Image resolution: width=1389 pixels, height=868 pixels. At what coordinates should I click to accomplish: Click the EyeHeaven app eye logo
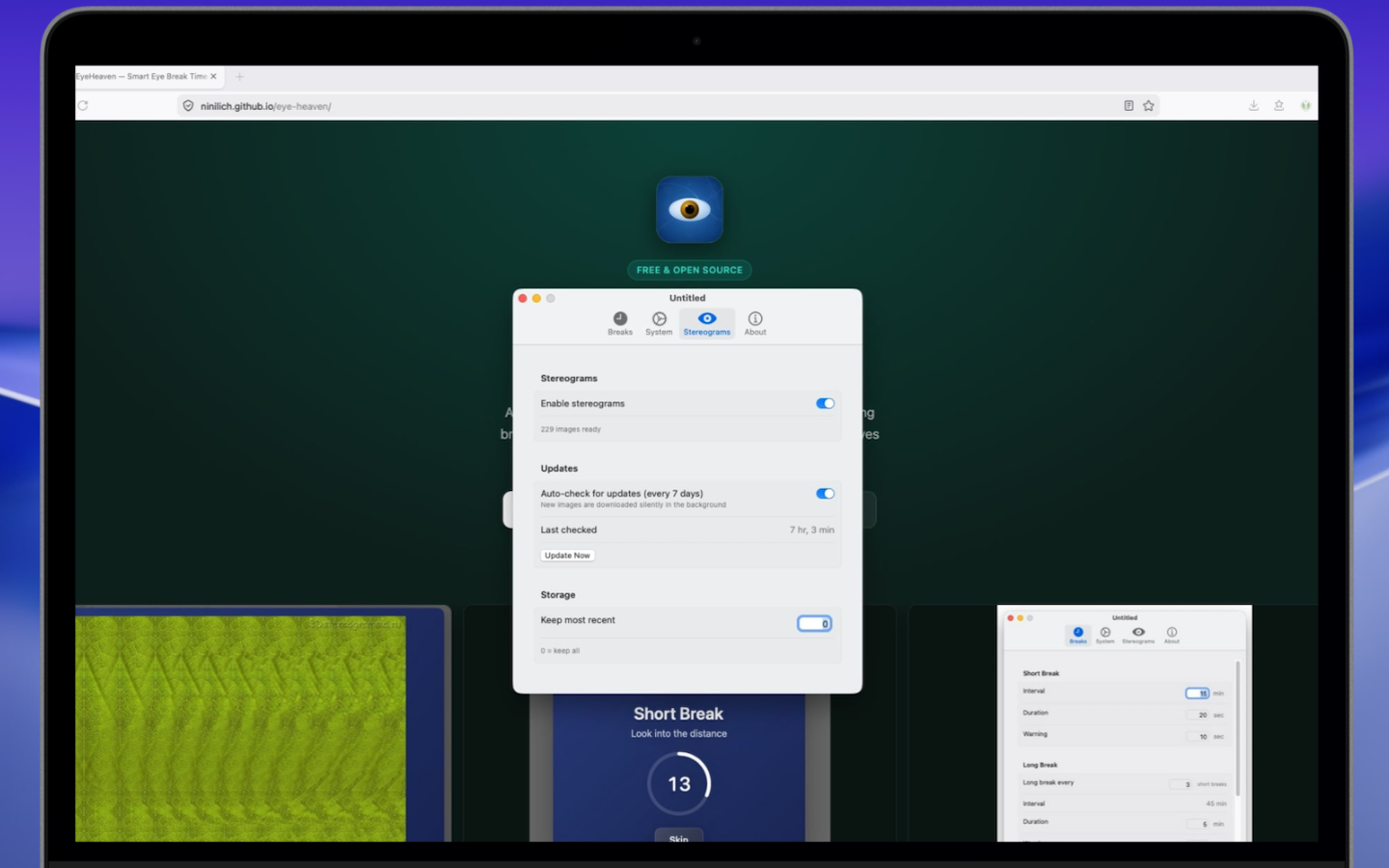point(690,209)
